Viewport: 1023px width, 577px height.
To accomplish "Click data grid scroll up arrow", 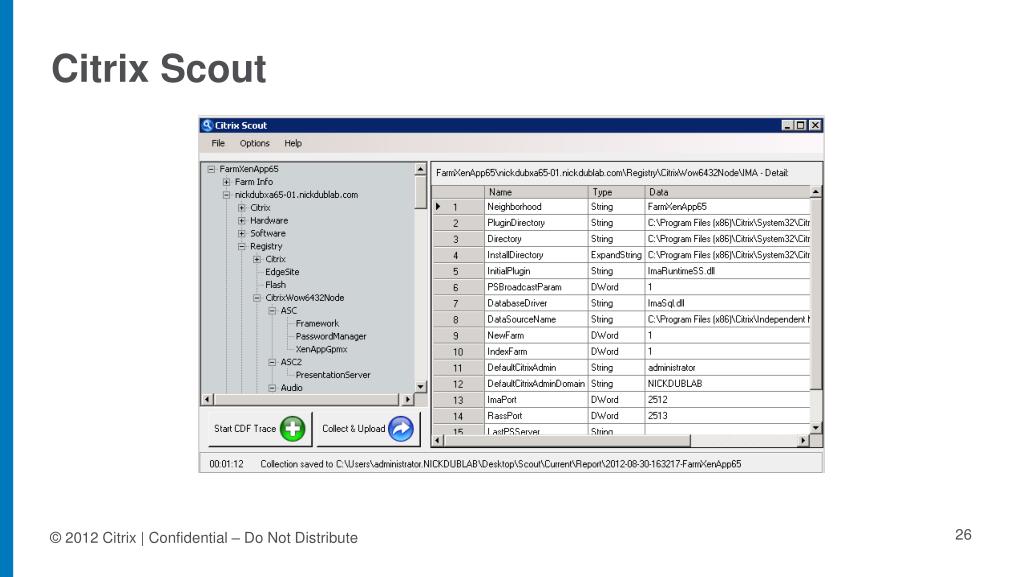I will (816, 192).
